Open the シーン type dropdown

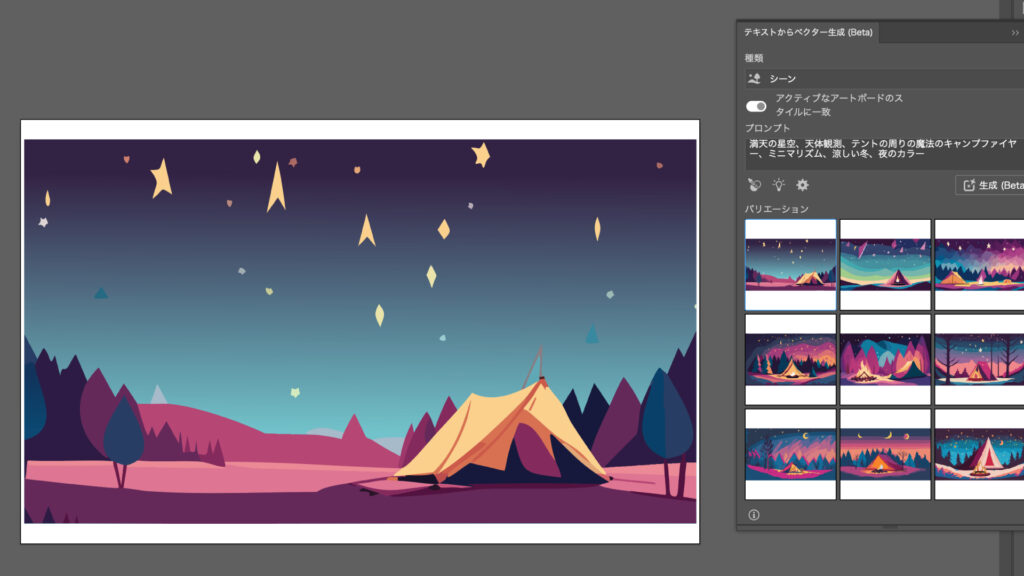pos(880,78)
